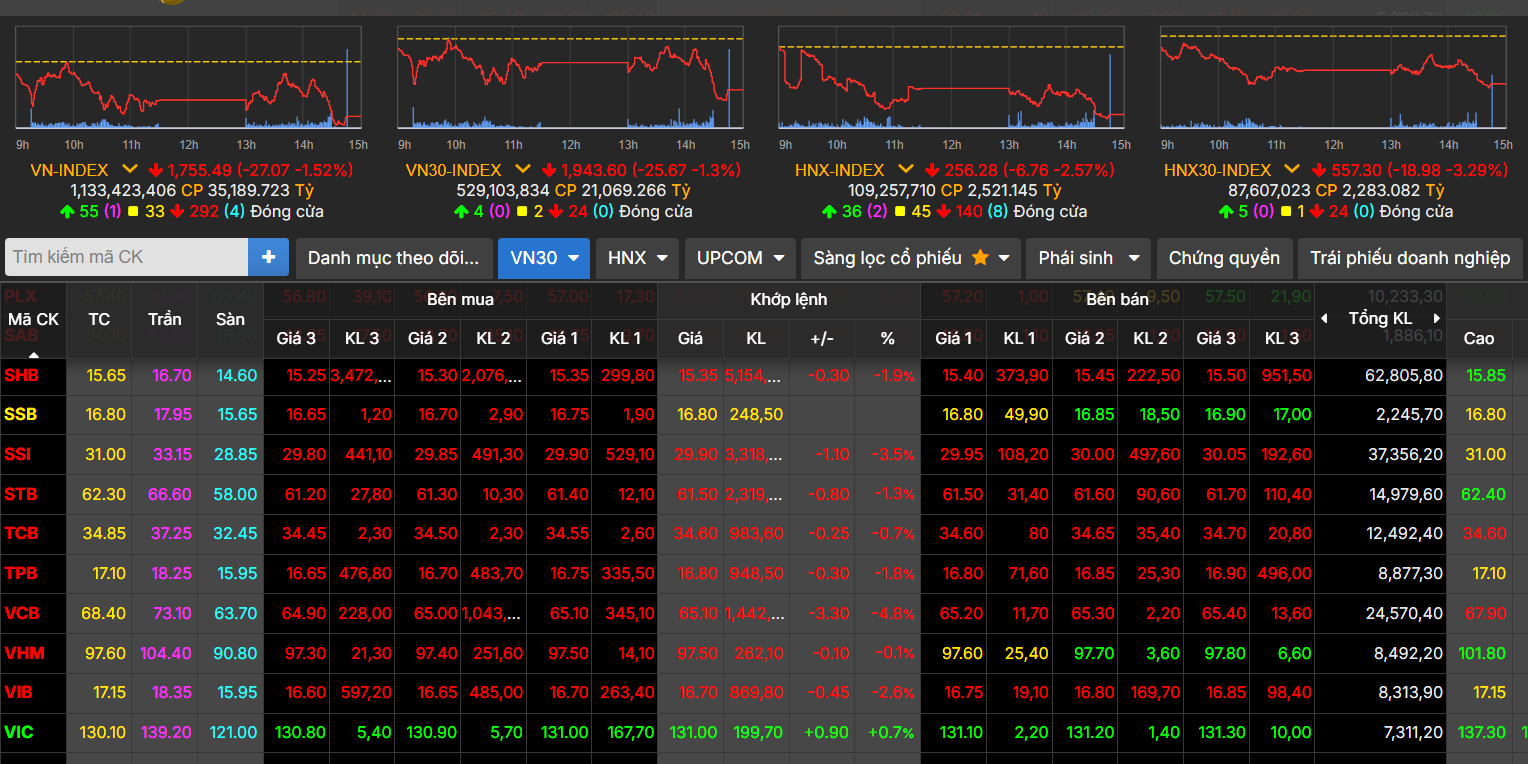Click the Tìm kiếm mã CK search field
The image size is (1528, 764).
[127, 257]
